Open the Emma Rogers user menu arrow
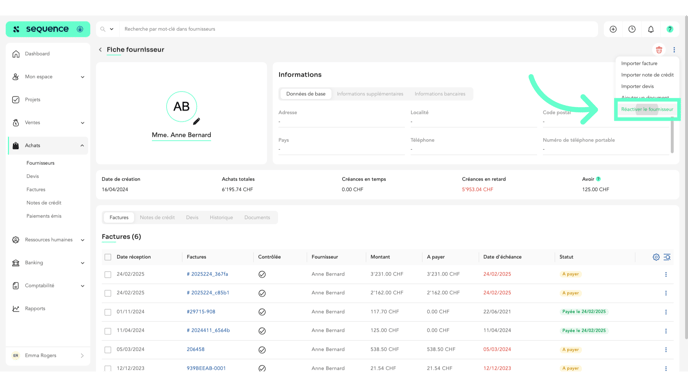 coord(82,356)
